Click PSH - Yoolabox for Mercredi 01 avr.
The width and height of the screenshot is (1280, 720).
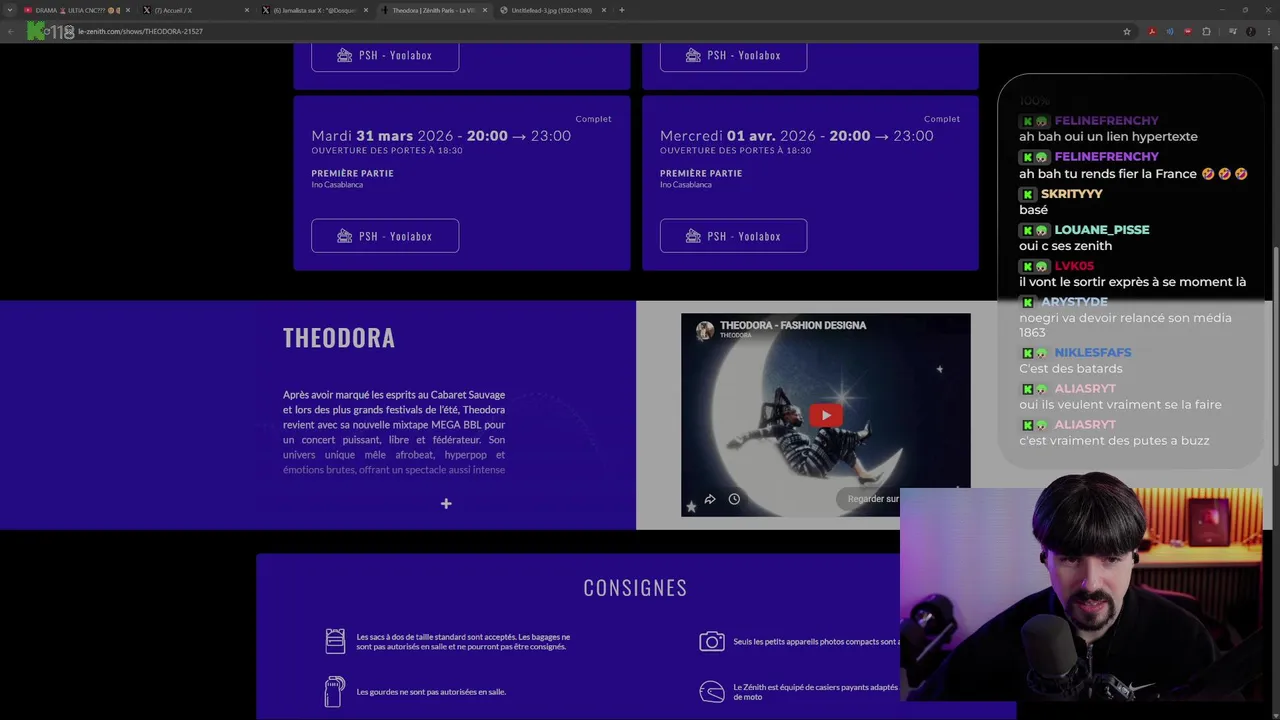coord(733,236)
